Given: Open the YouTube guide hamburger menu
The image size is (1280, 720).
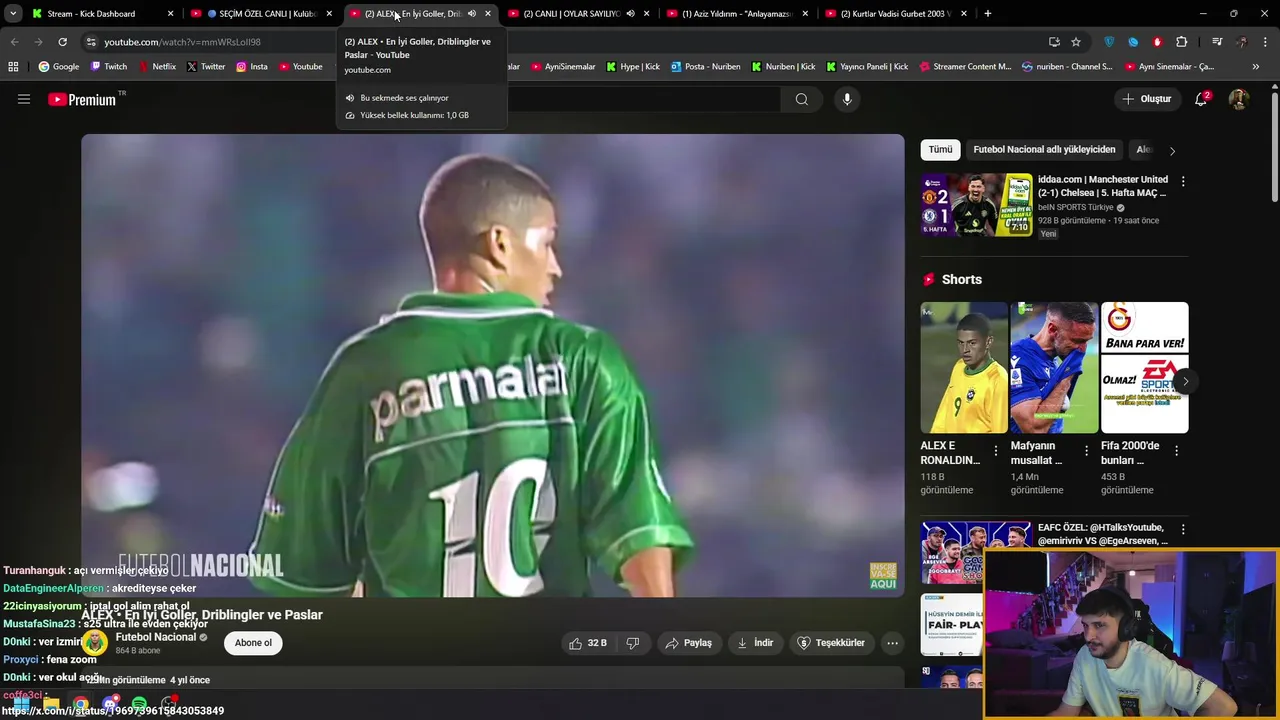Looking at the screenshot, I should coord(24,99).
